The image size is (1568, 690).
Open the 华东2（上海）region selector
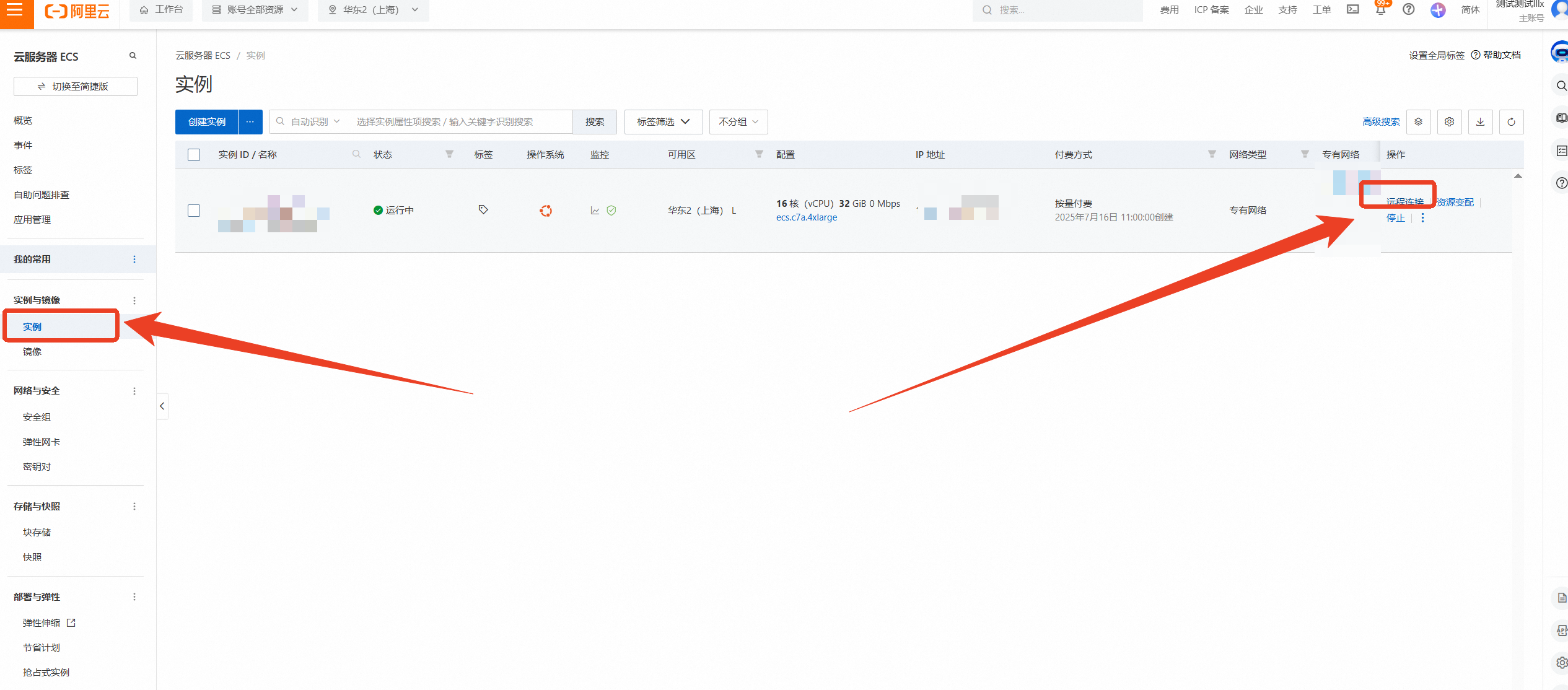coord(373,10)
